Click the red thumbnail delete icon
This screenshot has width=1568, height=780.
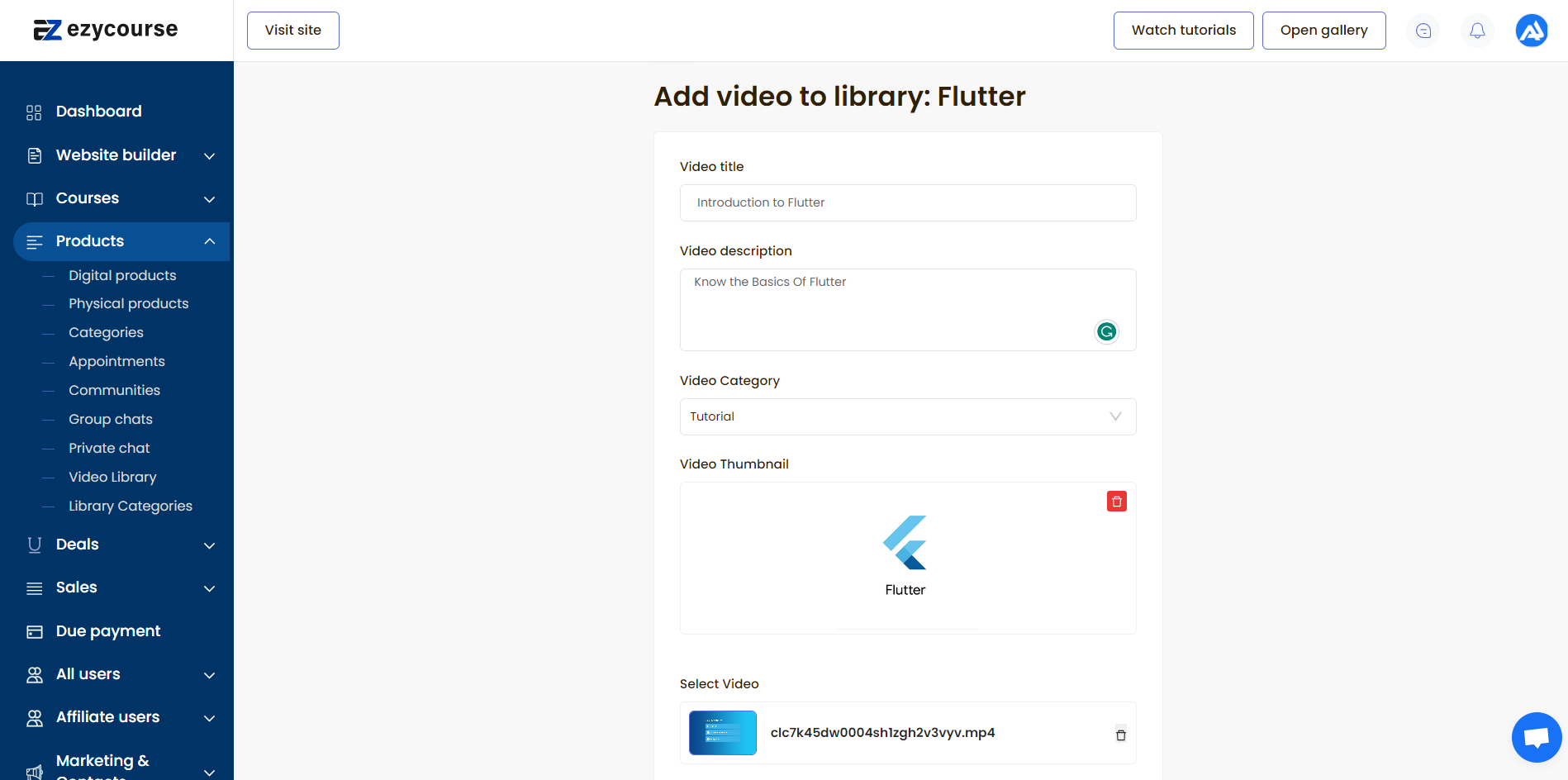pyautogui.click(x=1116, y=502)
